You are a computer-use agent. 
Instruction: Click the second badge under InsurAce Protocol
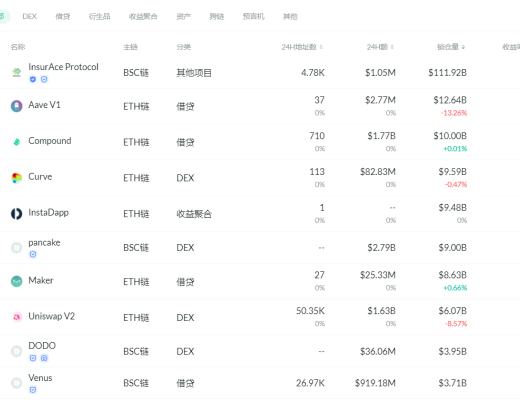[x=44, y=79]
